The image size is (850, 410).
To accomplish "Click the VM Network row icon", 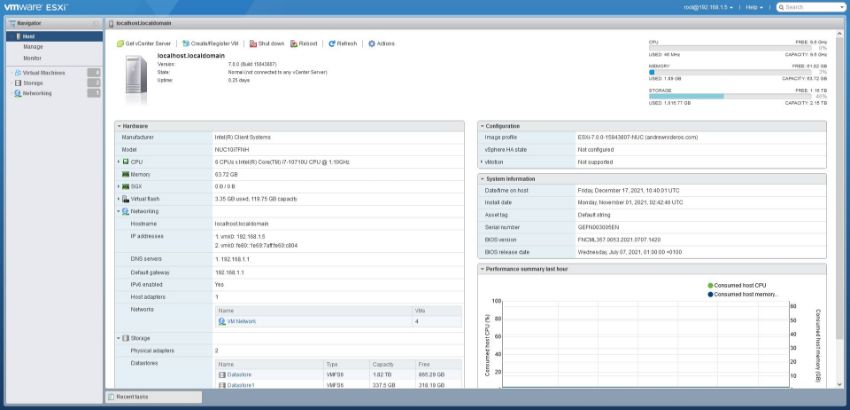I will (x=222, y=322).
